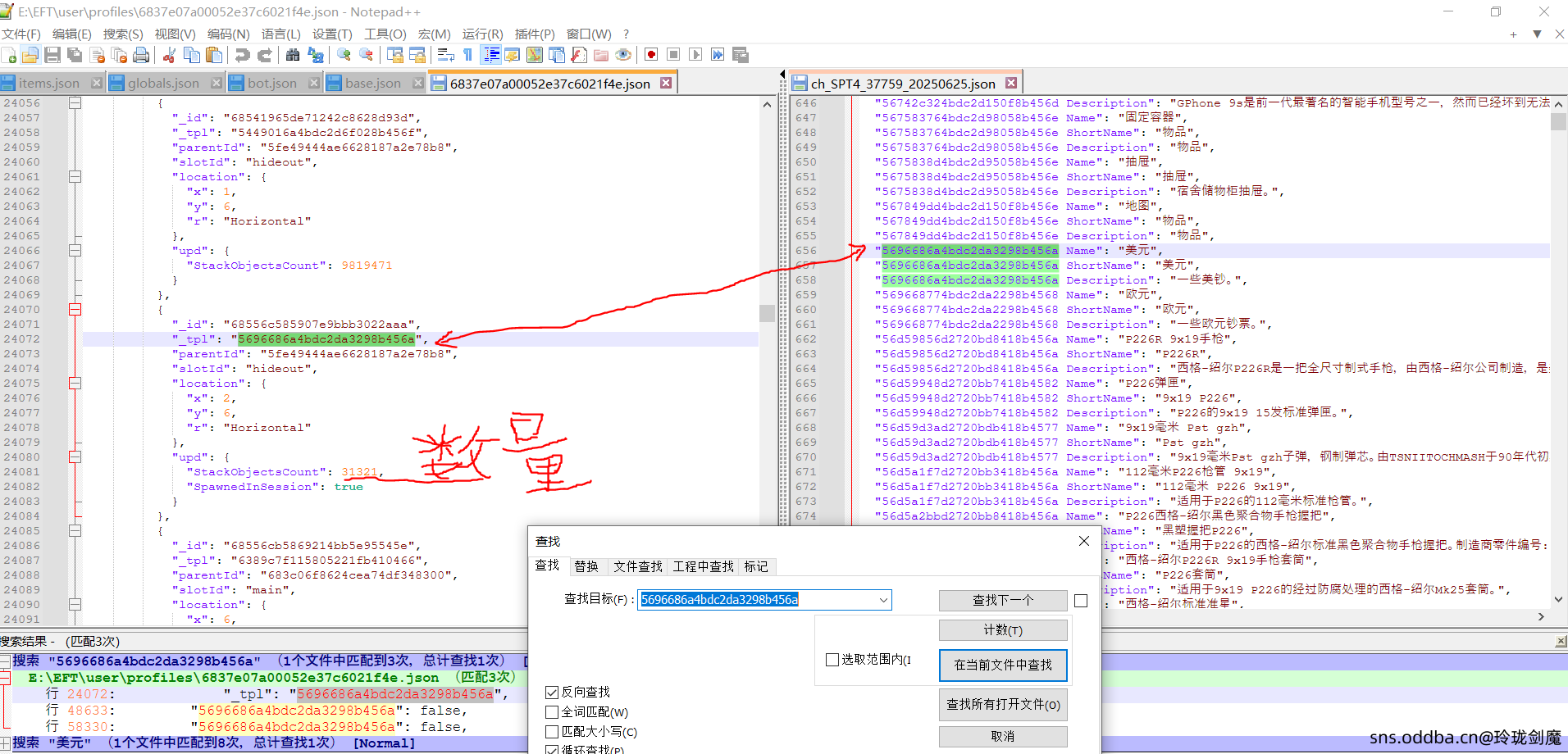This screenshot has height=754, width=1568.
Task: Click the Folder as Workspace icon
Action: point(601,55)
